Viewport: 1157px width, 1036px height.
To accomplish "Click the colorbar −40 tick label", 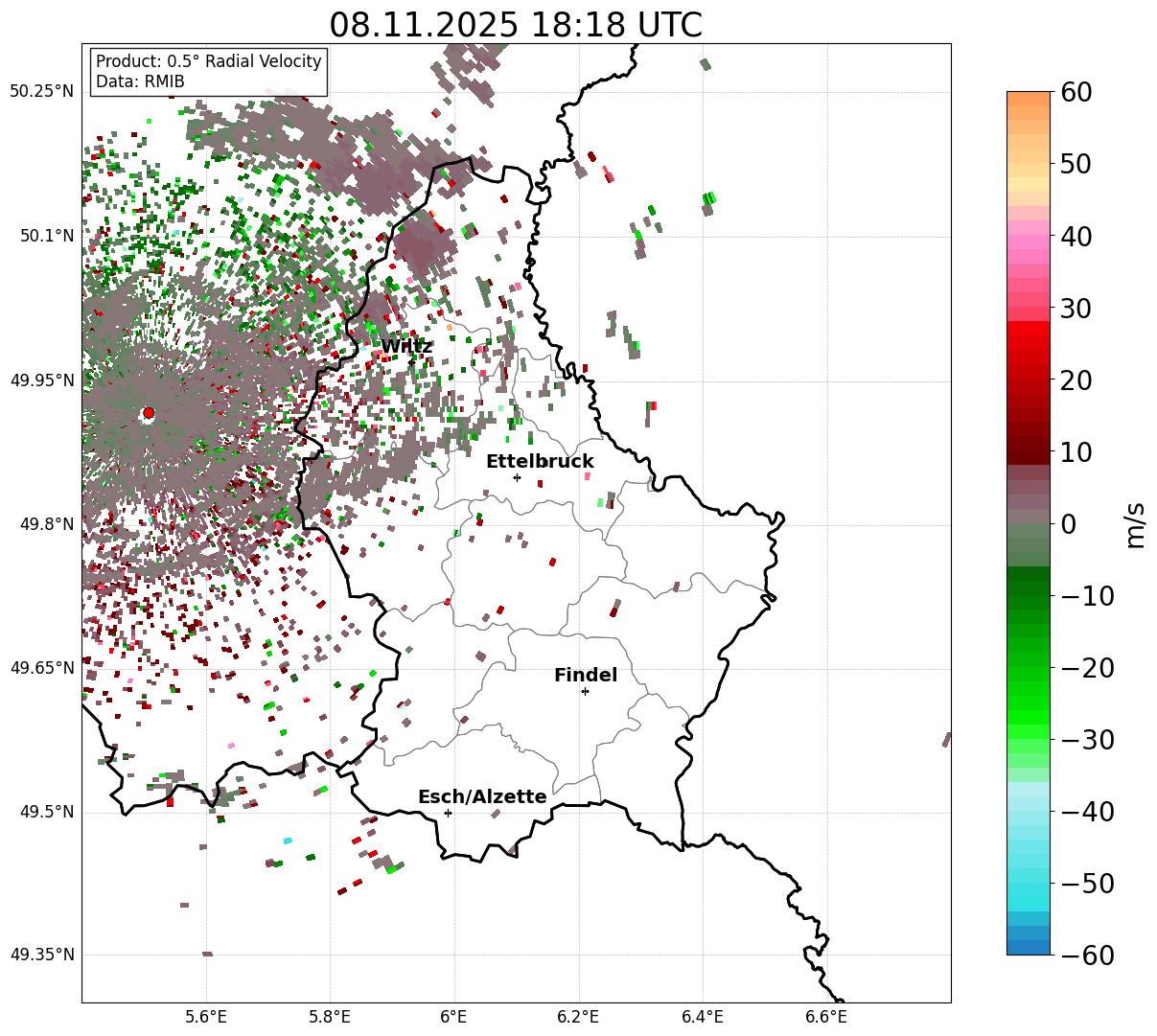I will [1087, 811].
